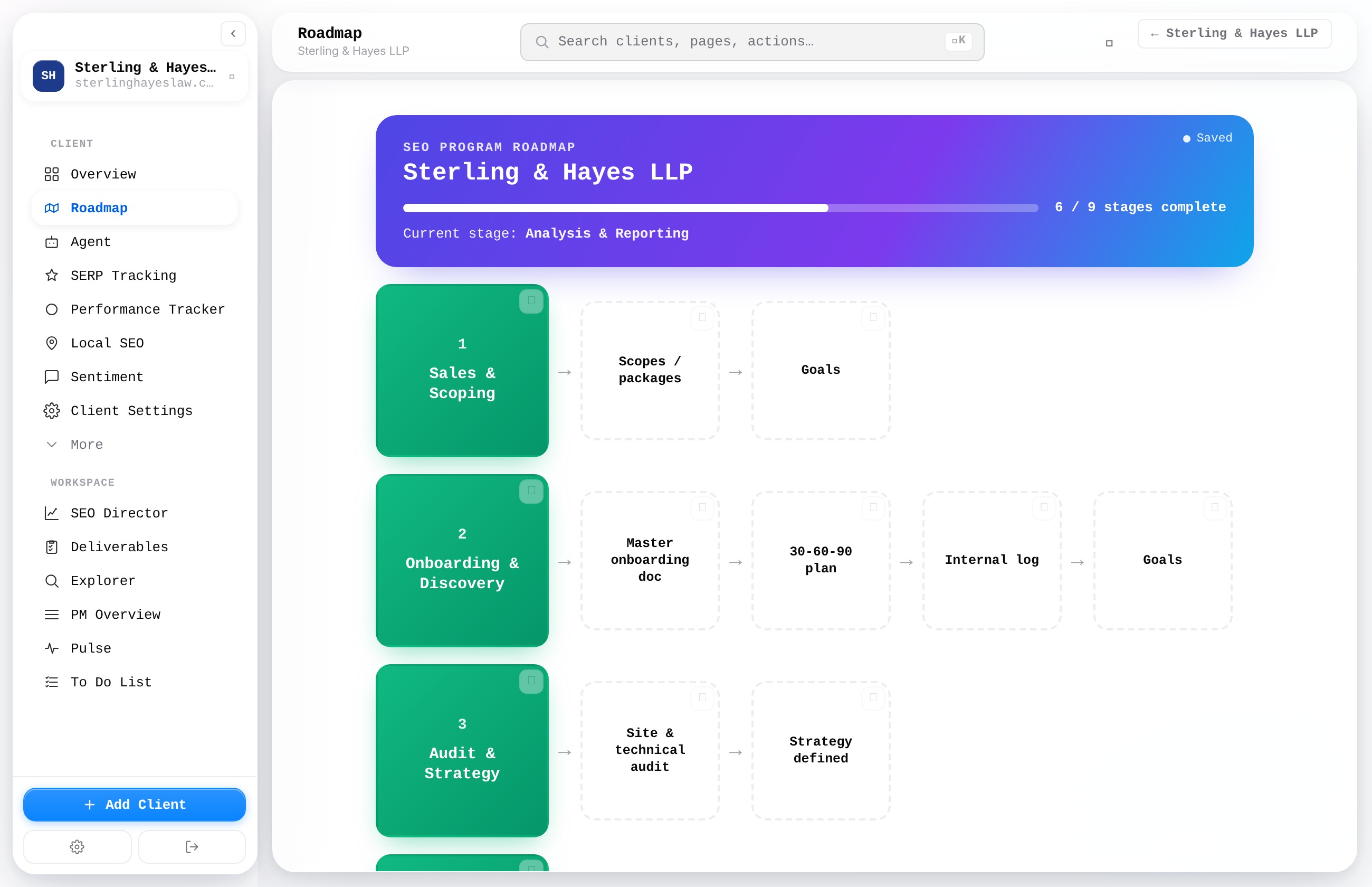Click the Add Client button
The width and height of the screenshot is (1372, 887).
pyautogui.click(x=135, y=805)
